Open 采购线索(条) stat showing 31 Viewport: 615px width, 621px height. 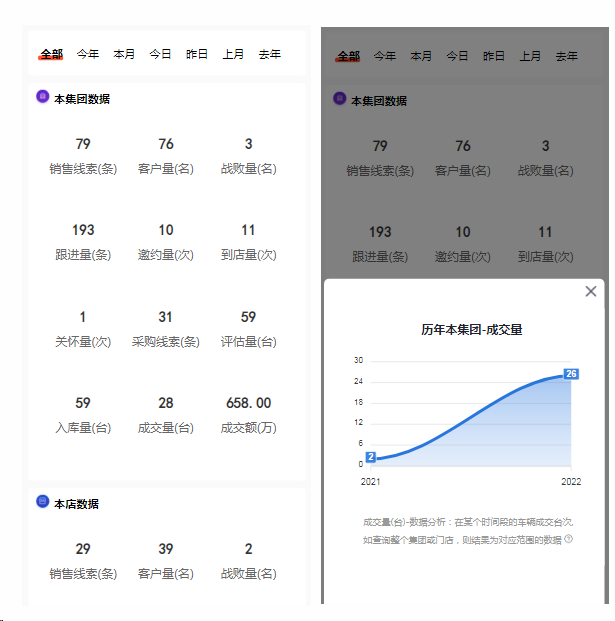[166, 329]
